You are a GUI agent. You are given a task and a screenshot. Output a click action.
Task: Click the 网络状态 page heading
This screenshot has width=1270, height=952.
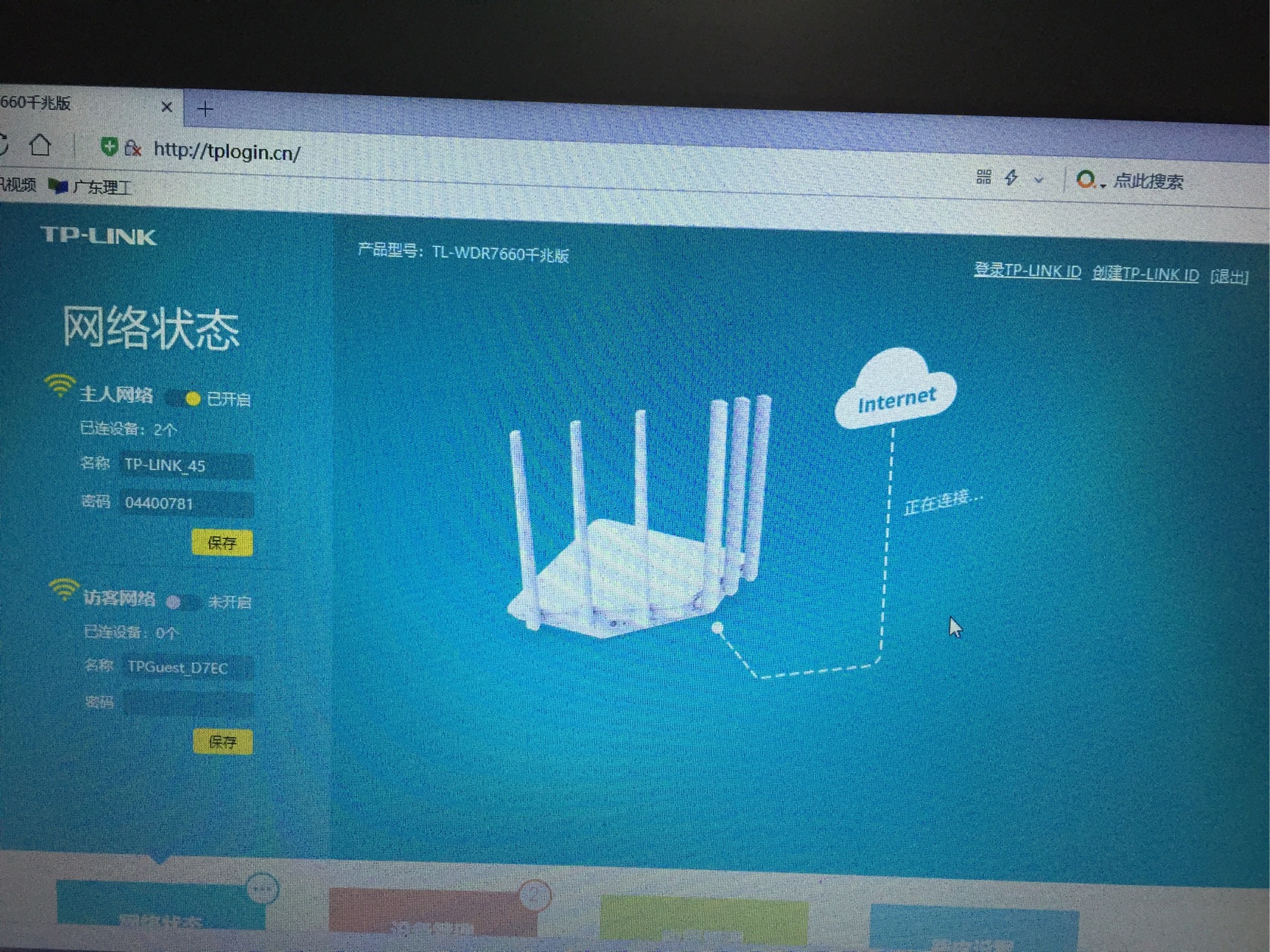tap(151, 327)
